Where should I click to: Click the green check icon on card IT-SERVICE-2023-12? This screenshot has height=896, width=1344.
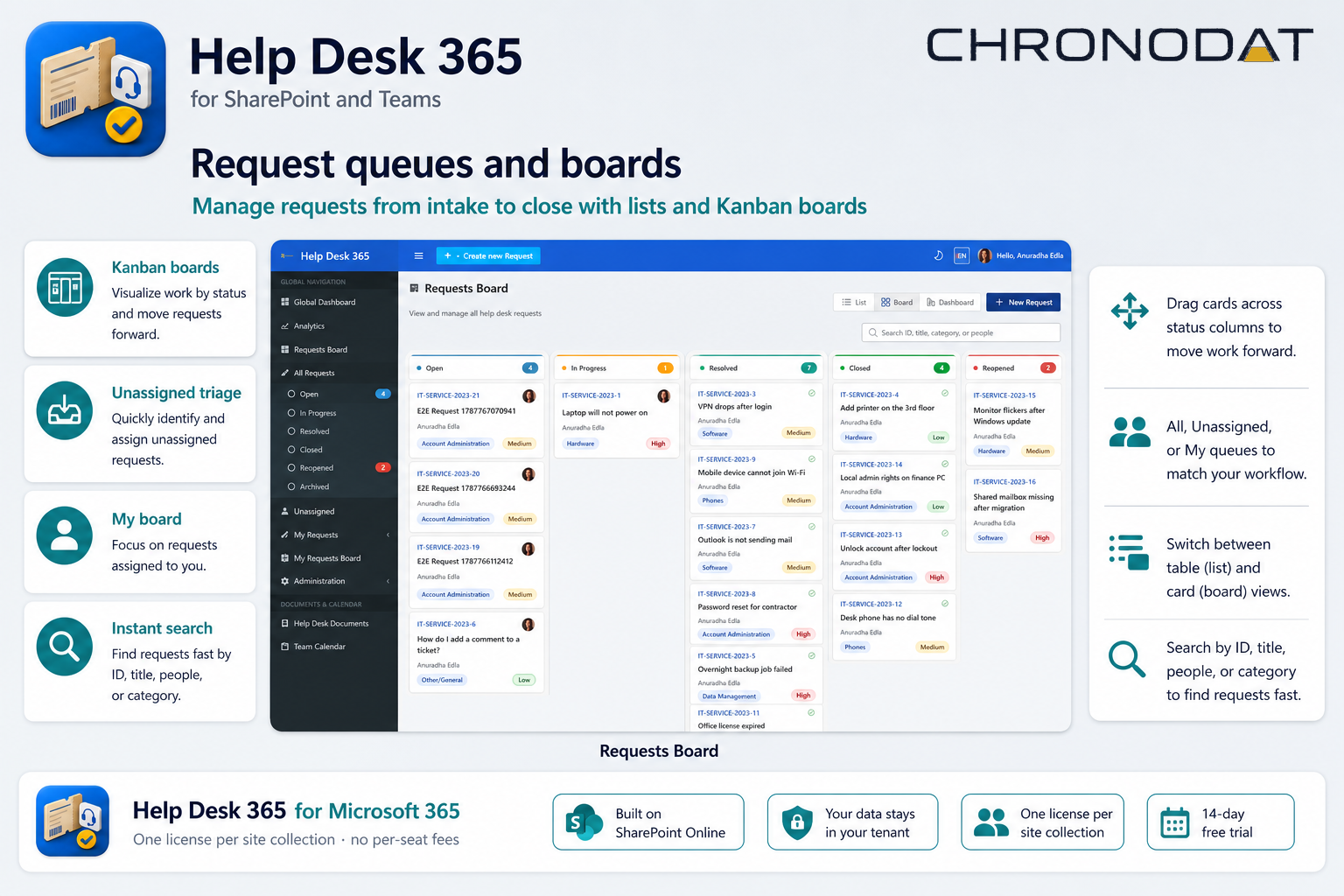945,604
